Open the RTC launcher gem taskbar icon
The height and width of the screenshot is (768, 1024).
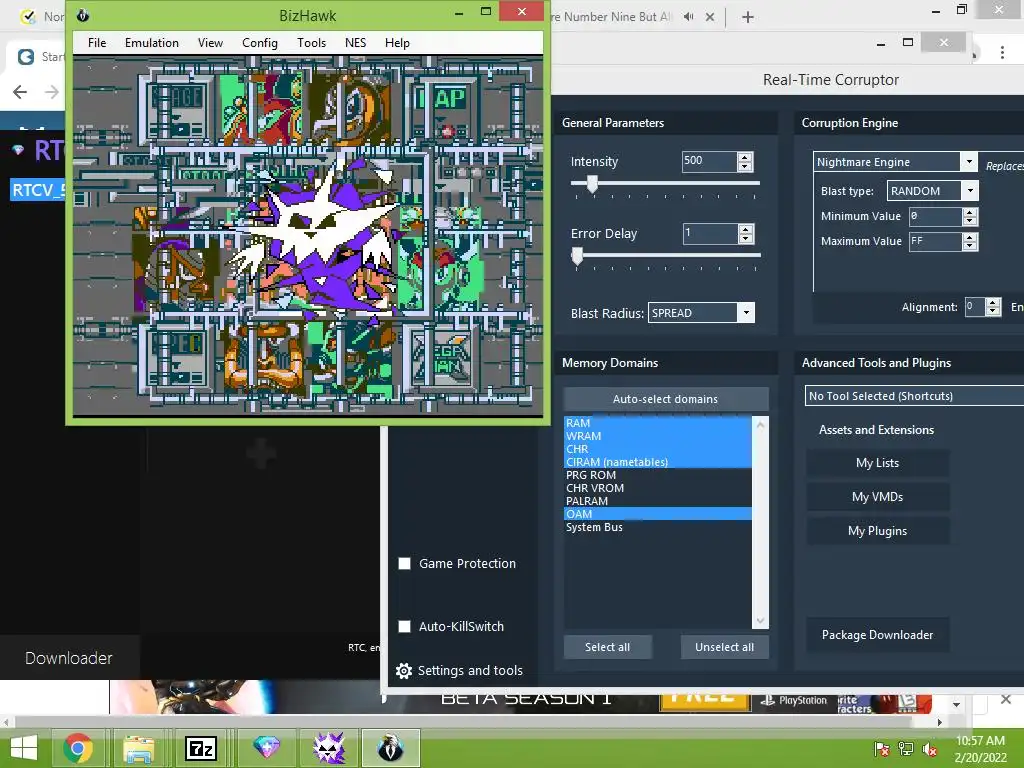(x=266, y=748)
